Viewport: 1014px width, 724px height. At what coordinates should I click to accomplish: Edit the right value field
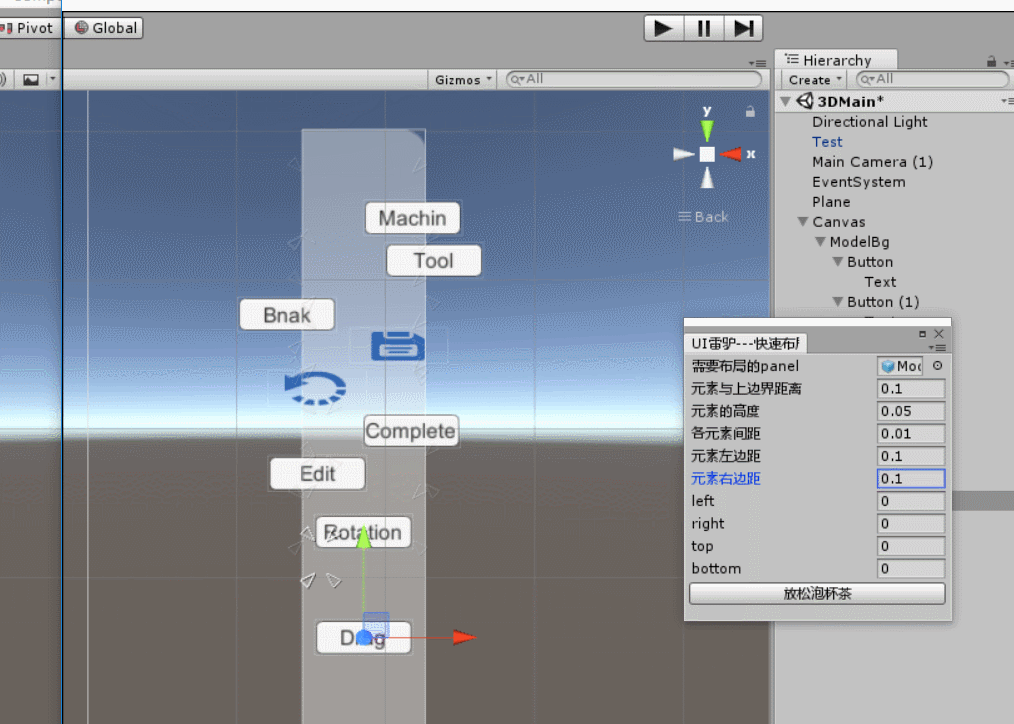(x=911, y=524)
